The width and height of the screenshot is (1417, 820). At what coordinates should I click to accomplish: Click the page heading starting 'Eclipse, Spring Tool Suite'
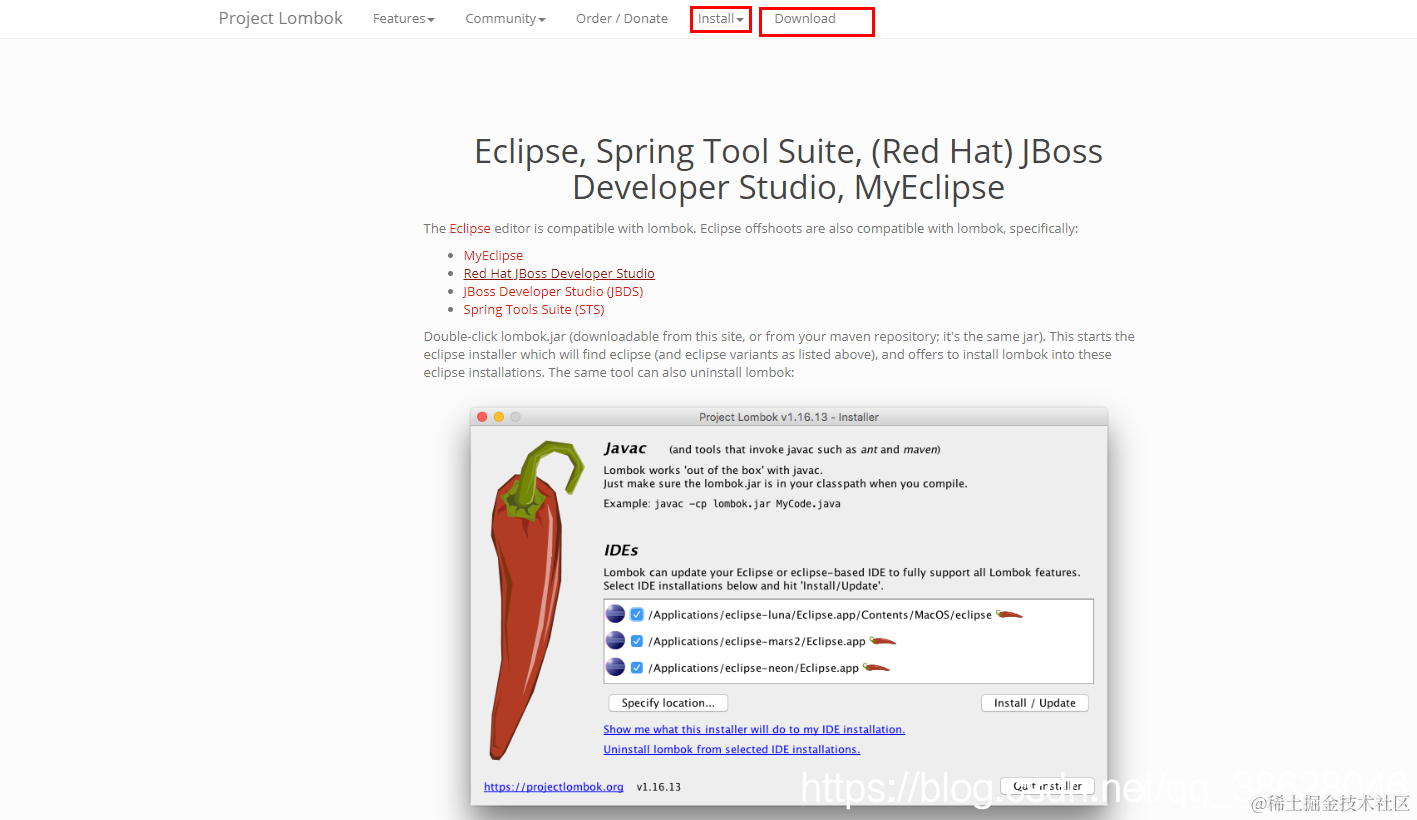pos(788,169)
